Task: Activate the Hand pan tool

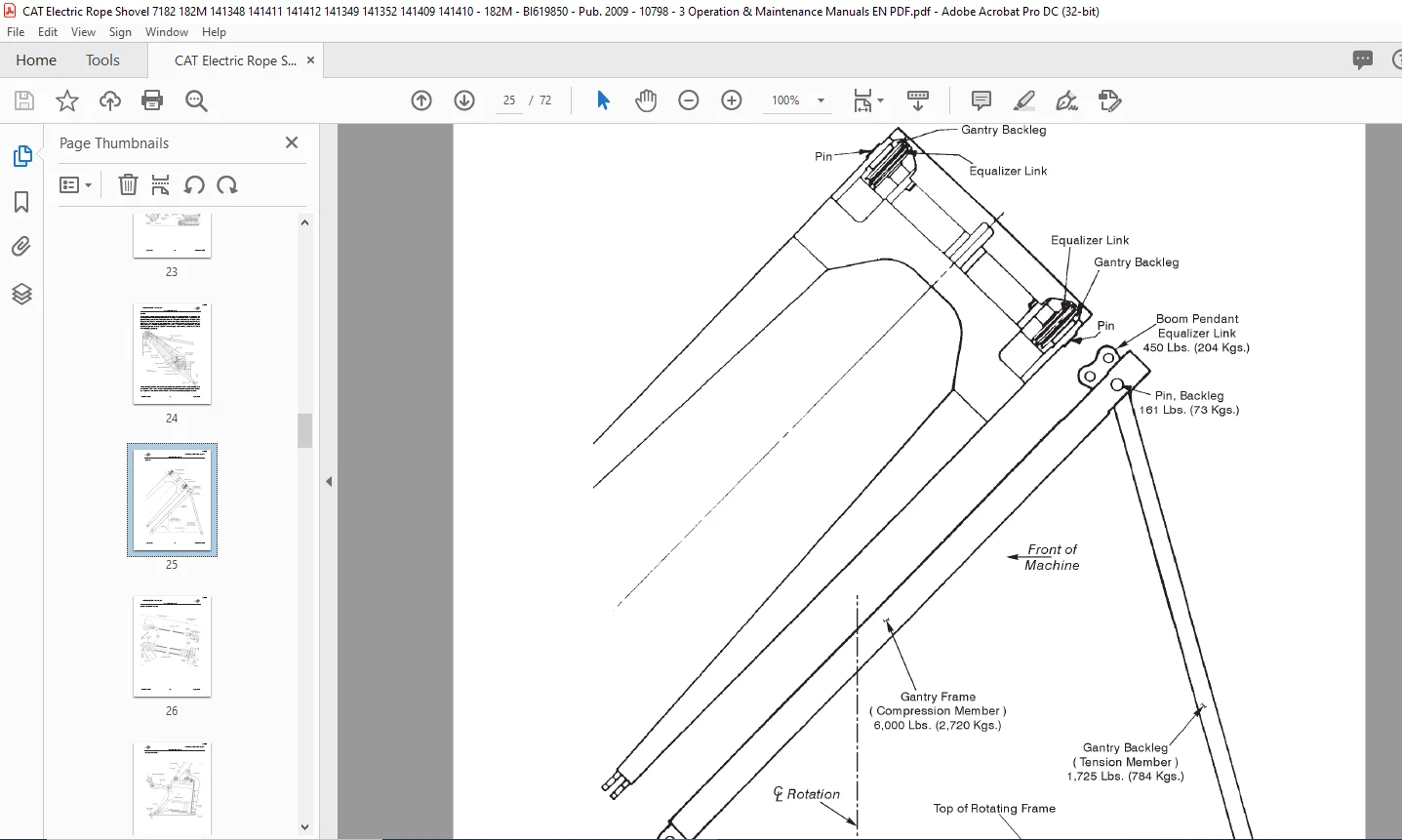Action: tap(646, 100)
